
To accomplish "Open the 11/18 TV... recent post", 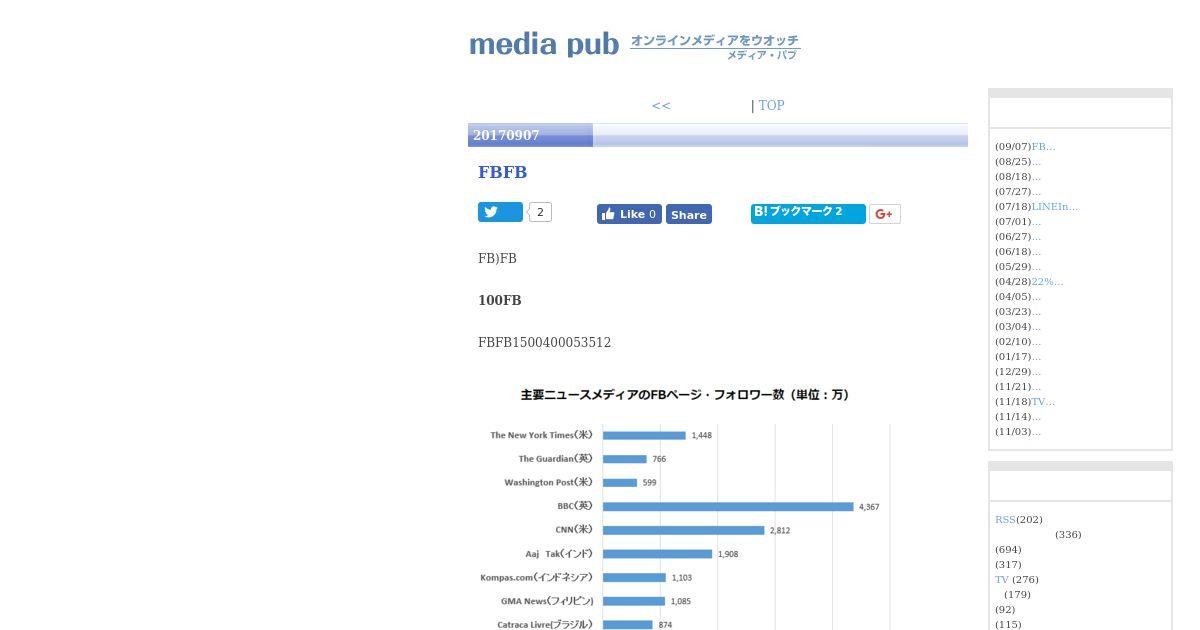I will [x=1043, y=401].
